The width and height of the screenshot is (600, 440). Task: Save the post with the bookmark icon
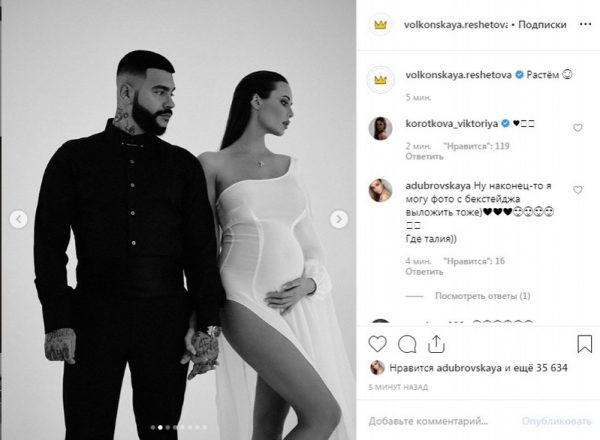click(584, 344)
